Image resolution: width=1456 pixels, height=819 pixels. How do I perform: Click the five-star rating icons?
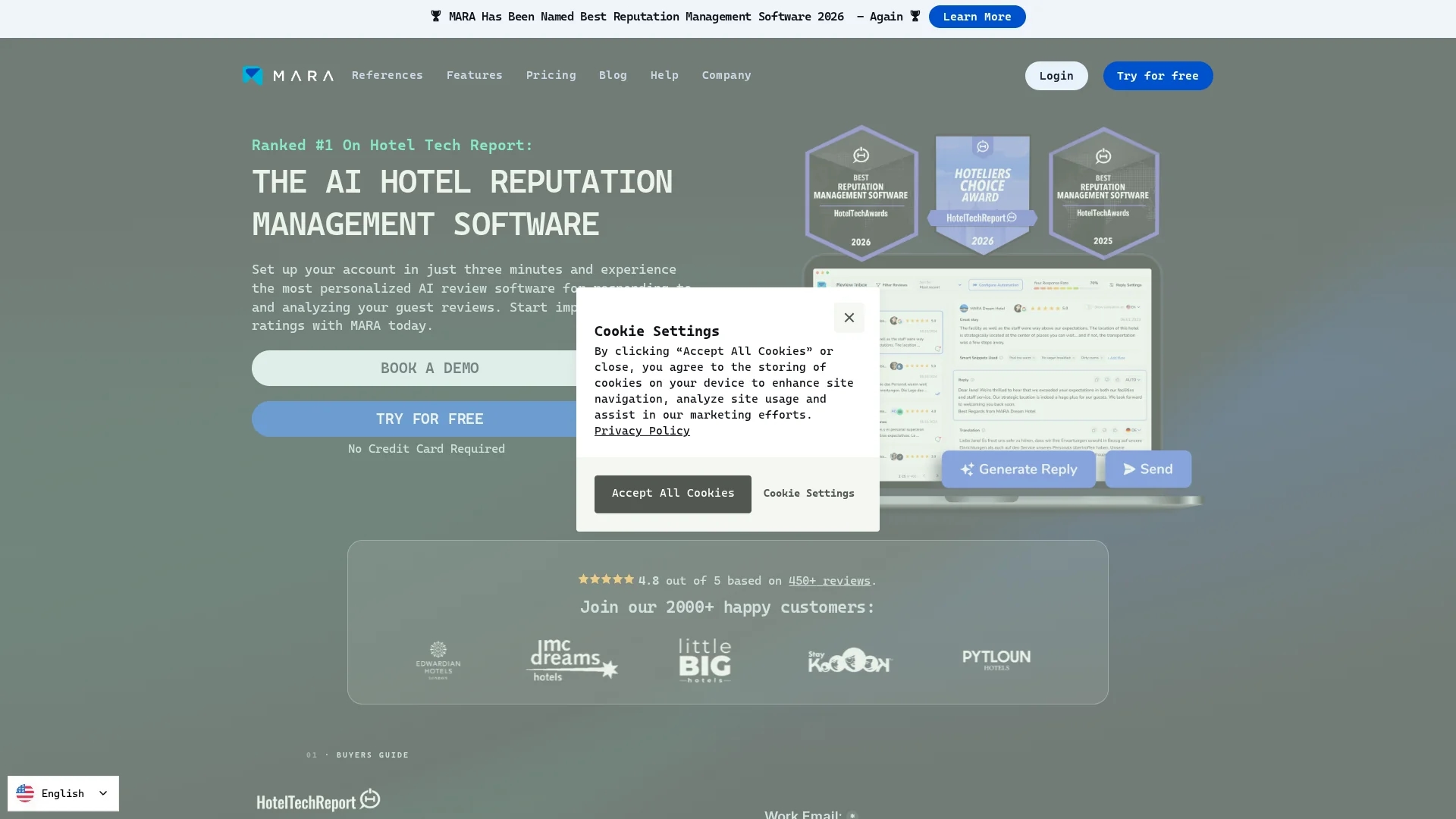606,579
